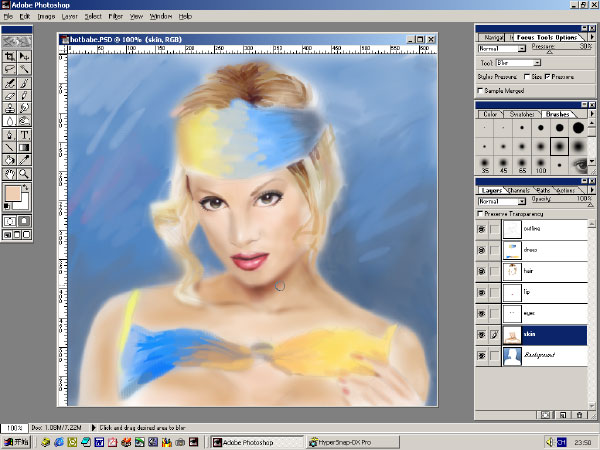Image resolution: width=600 pixels, height=450 pixels.
Task: Click the add layer mask button
Action: point(546,415)
